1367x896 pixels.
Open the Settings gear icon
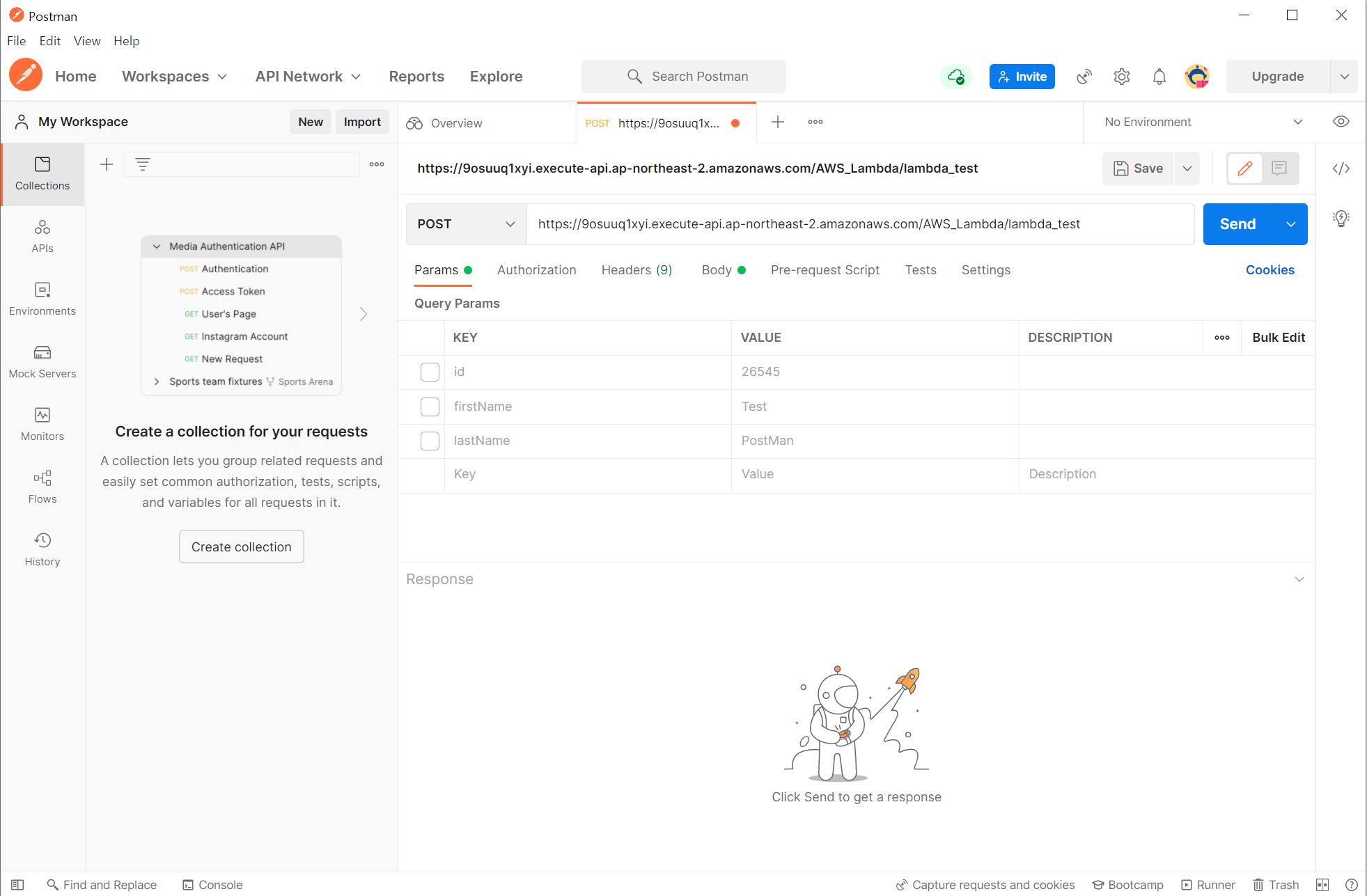pos(1122,77)
